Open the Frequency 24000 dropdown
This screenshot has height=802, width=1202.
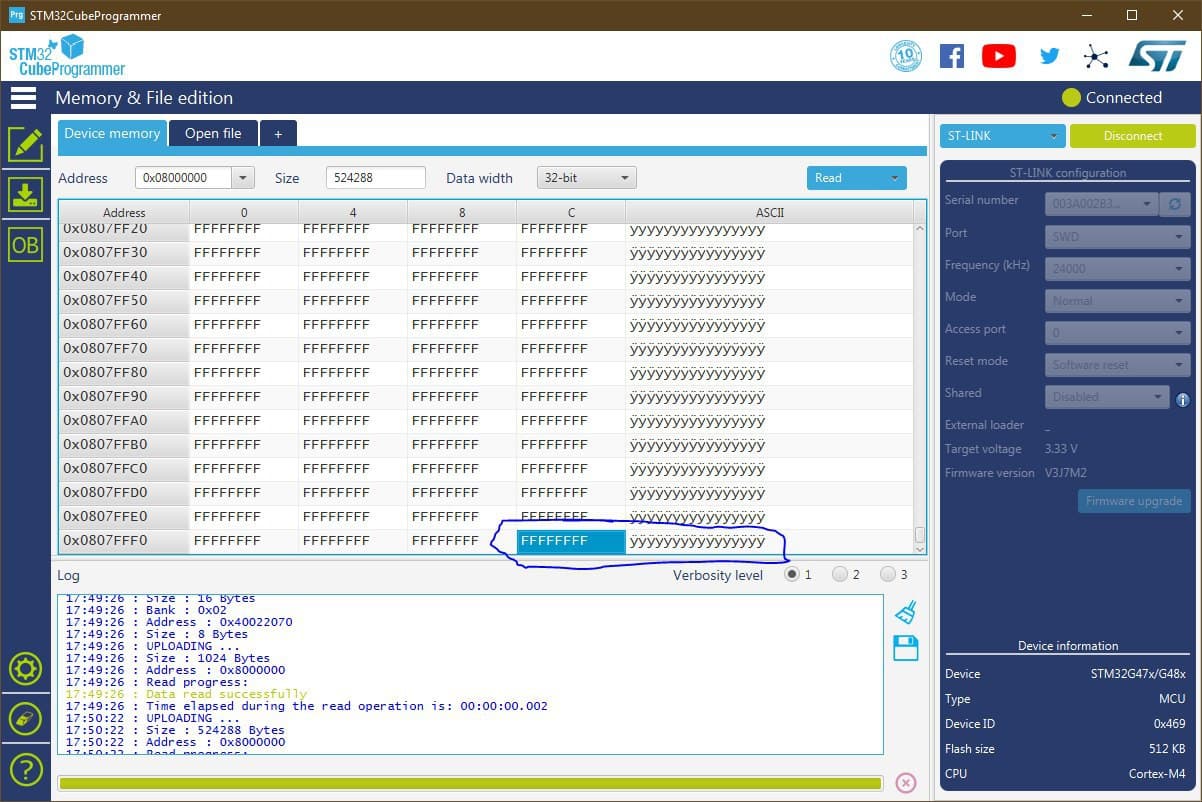(1117, 269)
